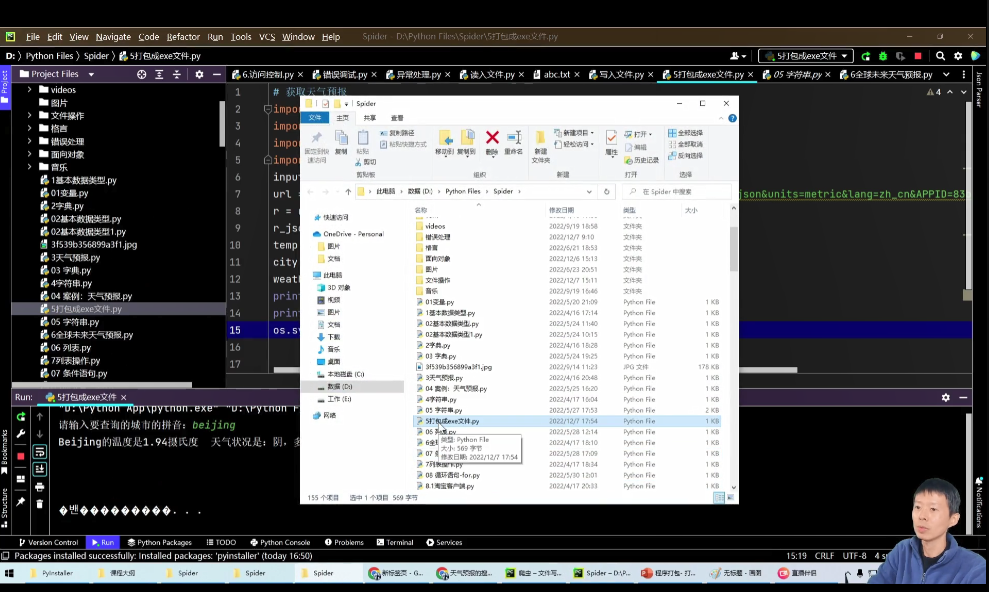
Task: Click the Version Control status bar button
Action: click(50, 542)
